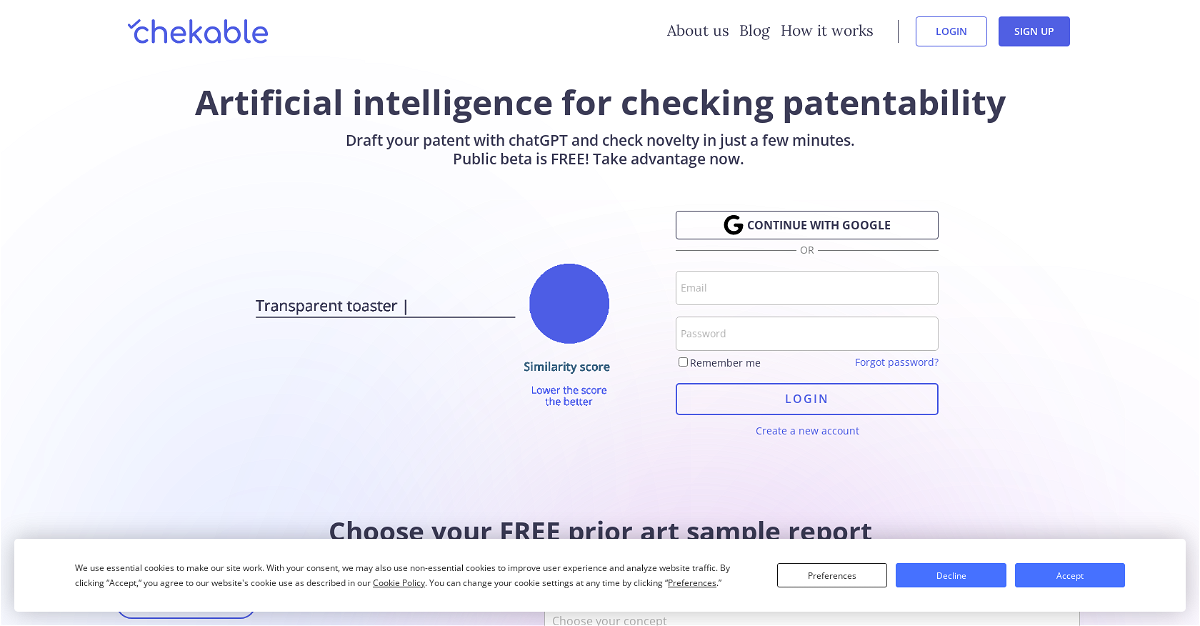Focus the Password input field

807,334
